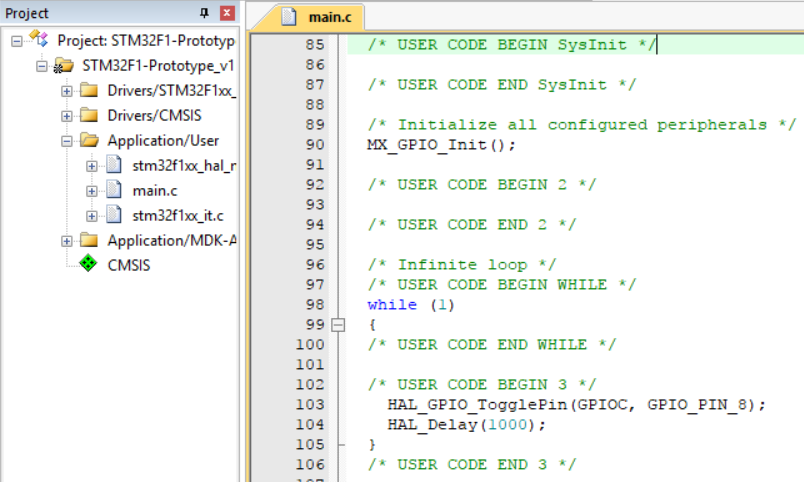
Task: Click line number 90 in the gutter
Action: [x=315, y=145]
